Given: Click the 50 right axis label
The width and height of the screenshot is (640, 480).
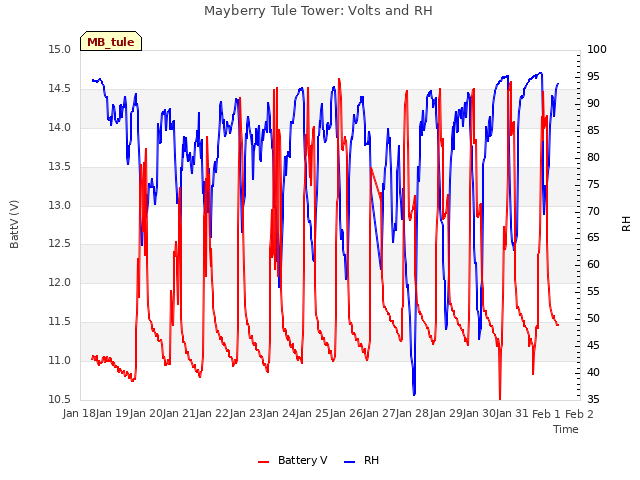Looking at the screenshot, I should pyautogui.click(x=593, y=318).
